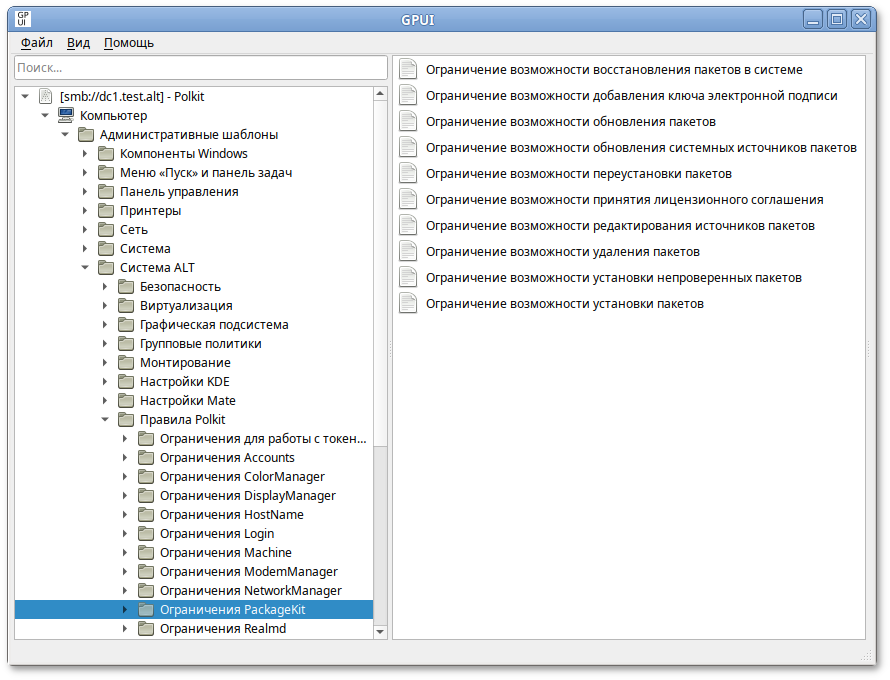Click the folder icon beside Принтеры
The height and width of the screenshot is (680, 890).
[x=106, y=211]
